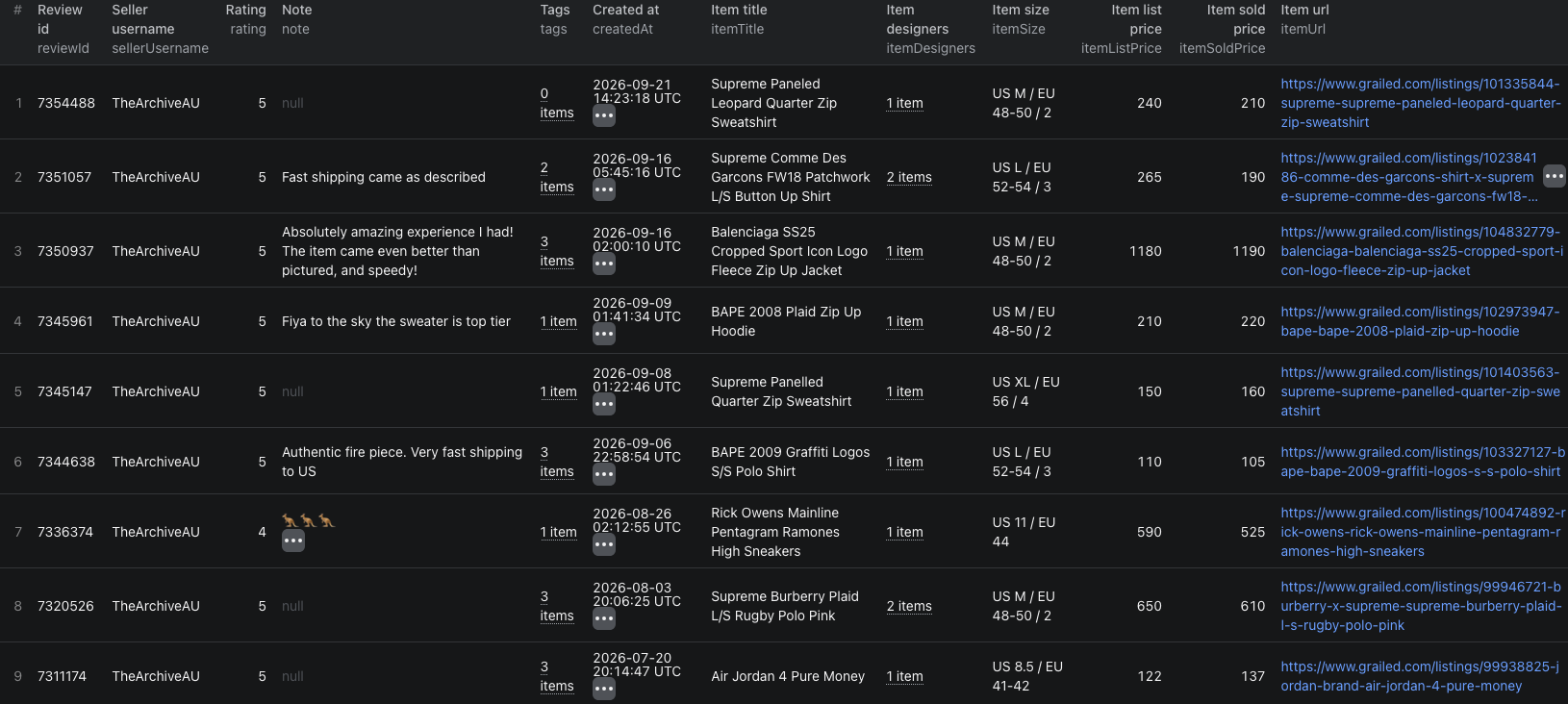1568x704 pixels.
Task: Select review id cell 7354488
Action: point(66,103)
